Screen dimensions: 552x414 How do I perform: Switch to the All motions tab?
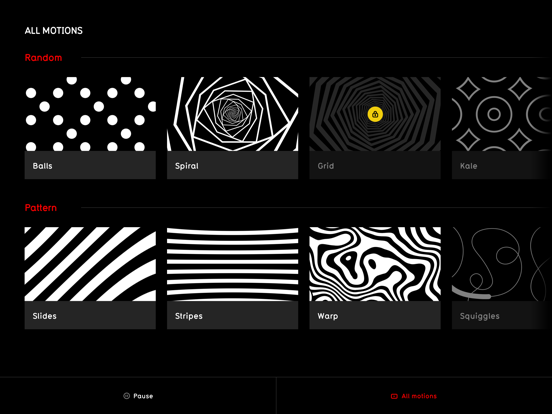414,396
